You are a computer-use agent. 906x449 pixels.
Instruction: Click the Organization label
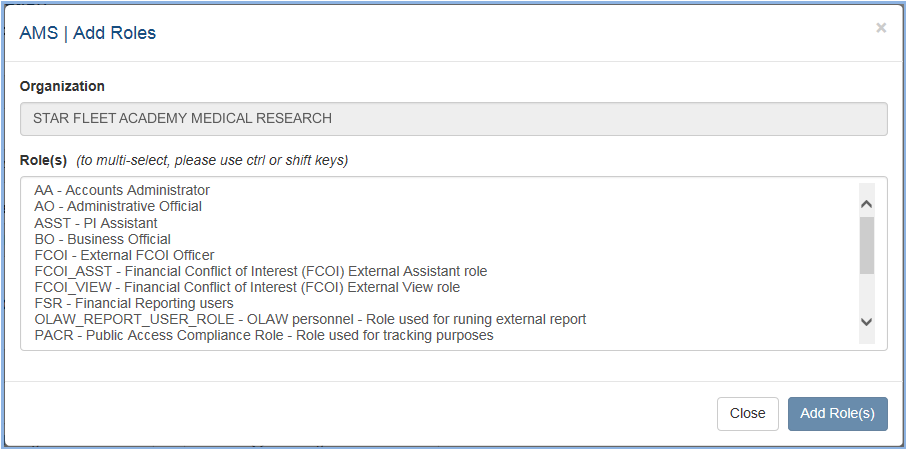62,87
